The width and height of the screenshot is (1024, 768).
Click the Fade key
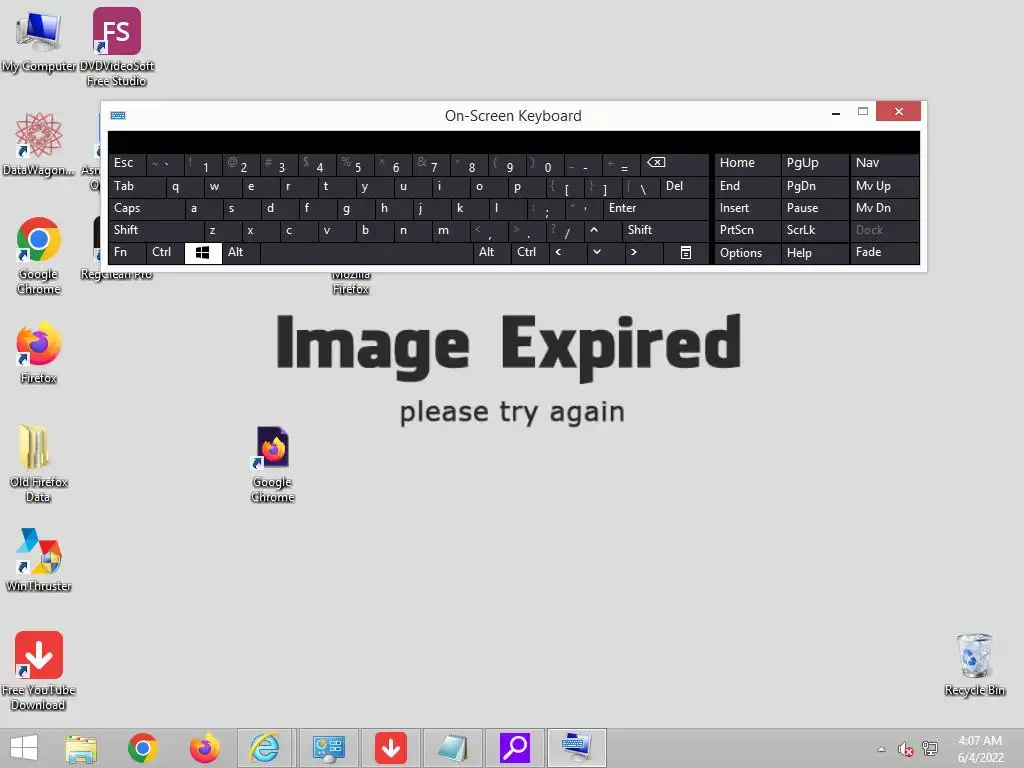pyautogui.click(x=884, y=253)
